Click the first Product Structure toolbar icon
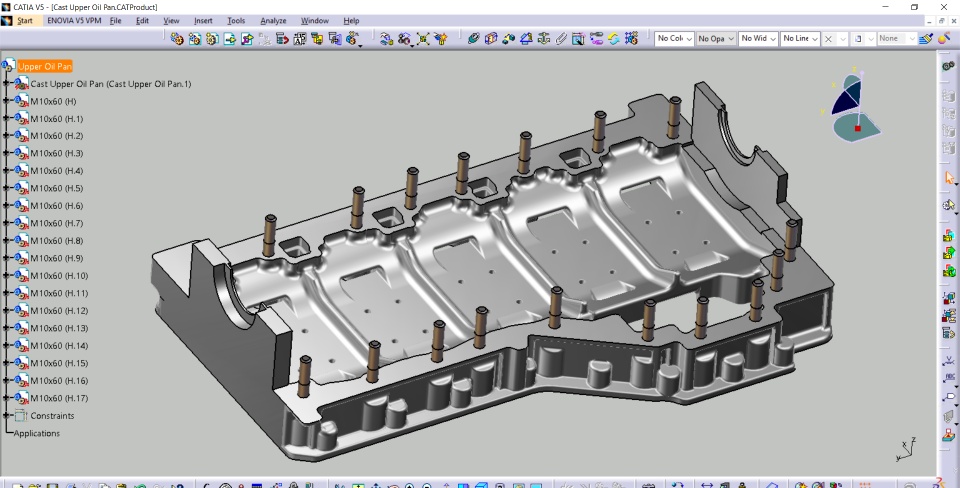Screen dimensions: 960x488 click(177, 39)
